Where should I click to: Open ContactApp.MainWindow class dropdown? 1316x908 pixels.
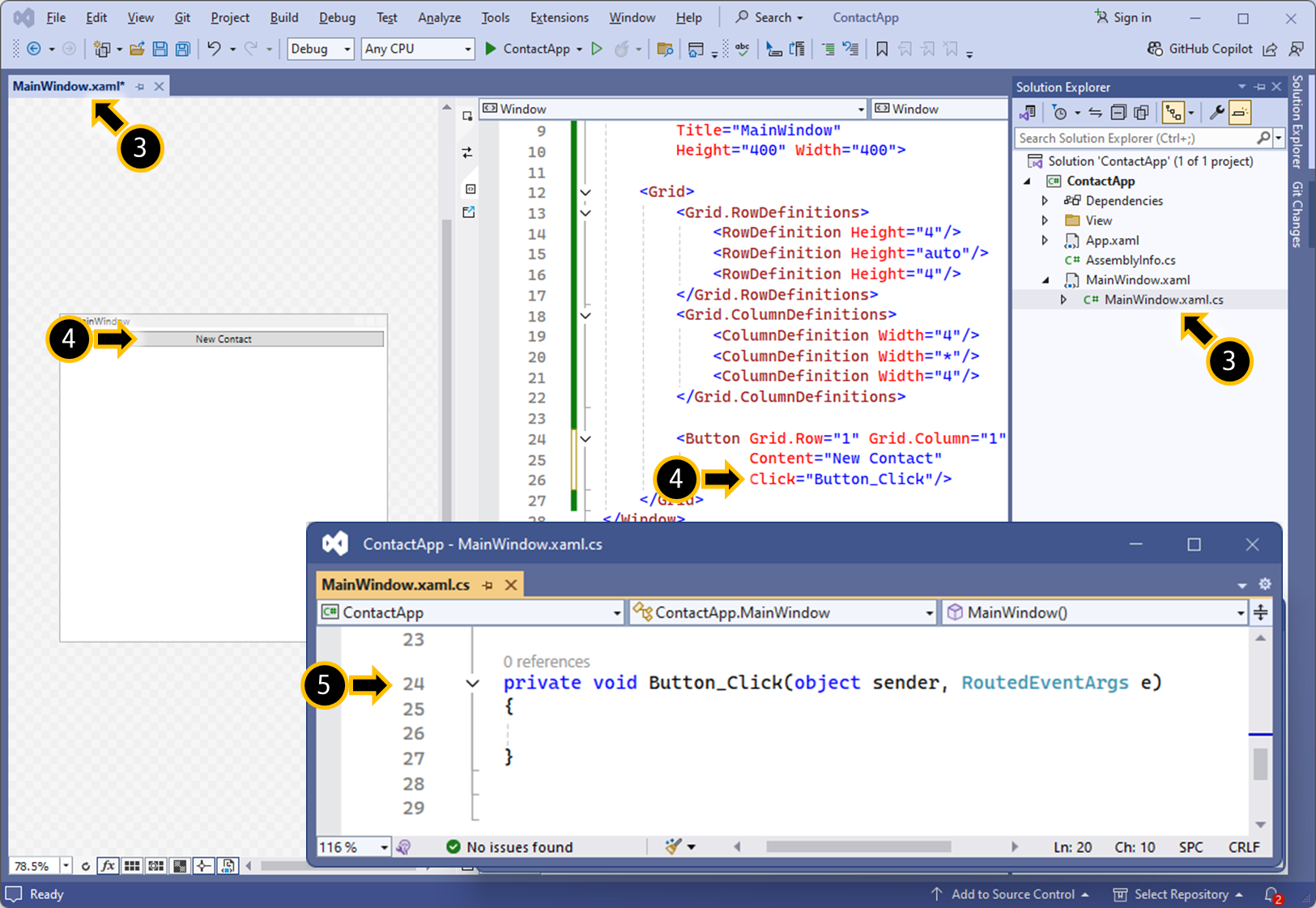tap(783, 612)
